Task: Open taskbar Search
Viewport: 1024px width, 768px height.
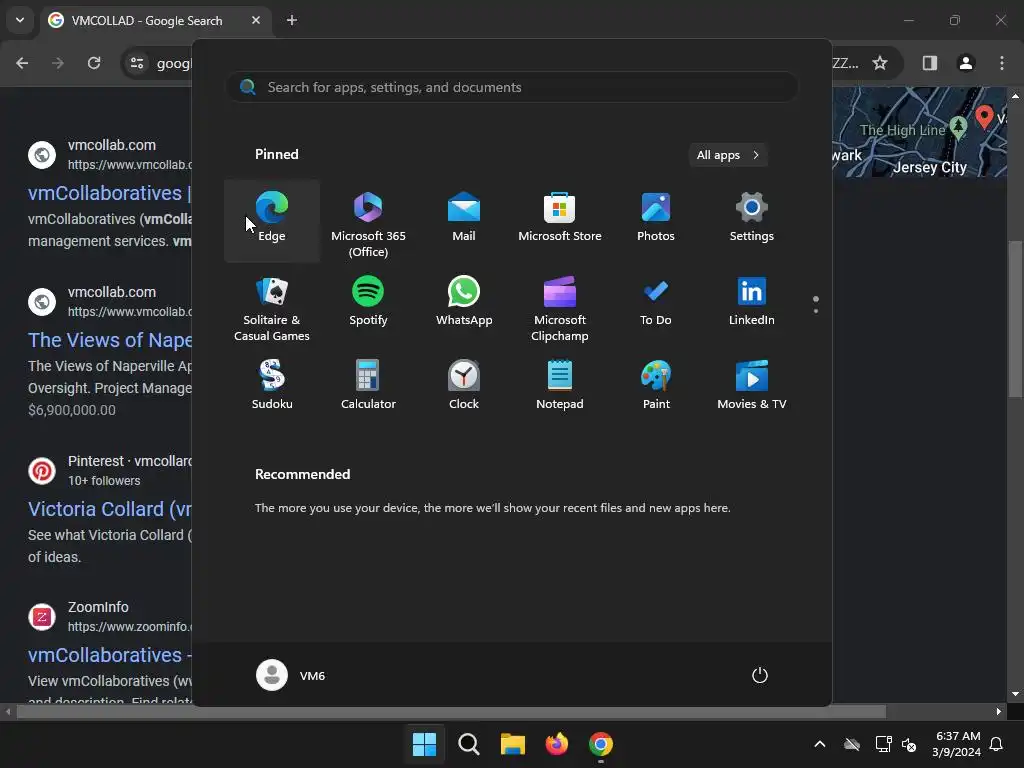Action: pos(469,744)
